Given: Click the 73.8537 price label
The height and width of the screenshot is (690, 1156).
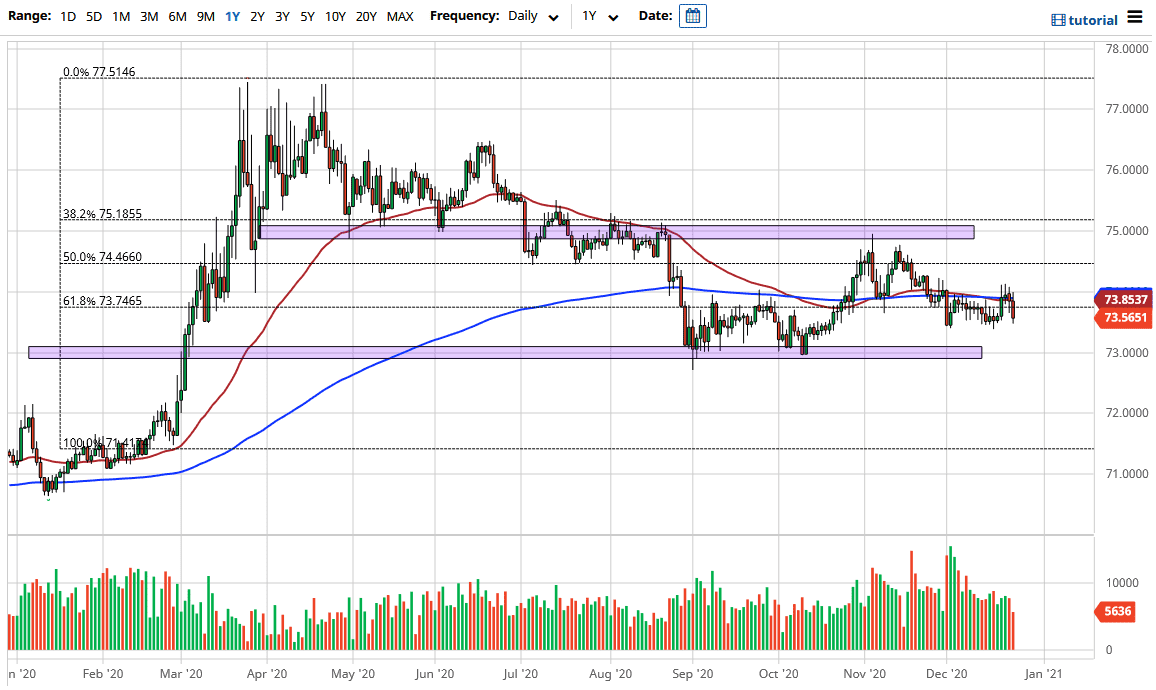Looking at the screenshot, I should point(1127,299).
